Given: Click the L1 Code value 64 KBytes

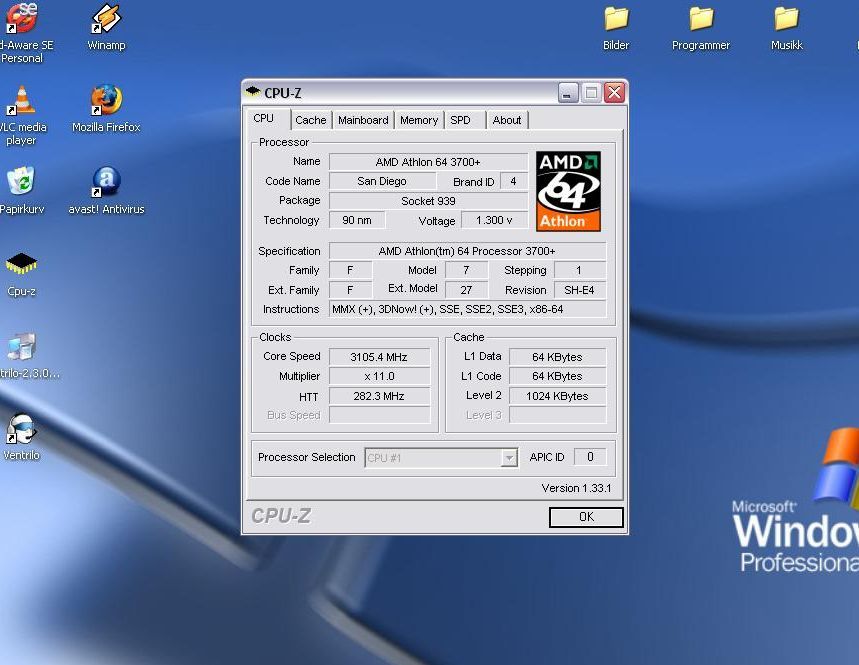Looking at the screenshot, I should point(557,376).
